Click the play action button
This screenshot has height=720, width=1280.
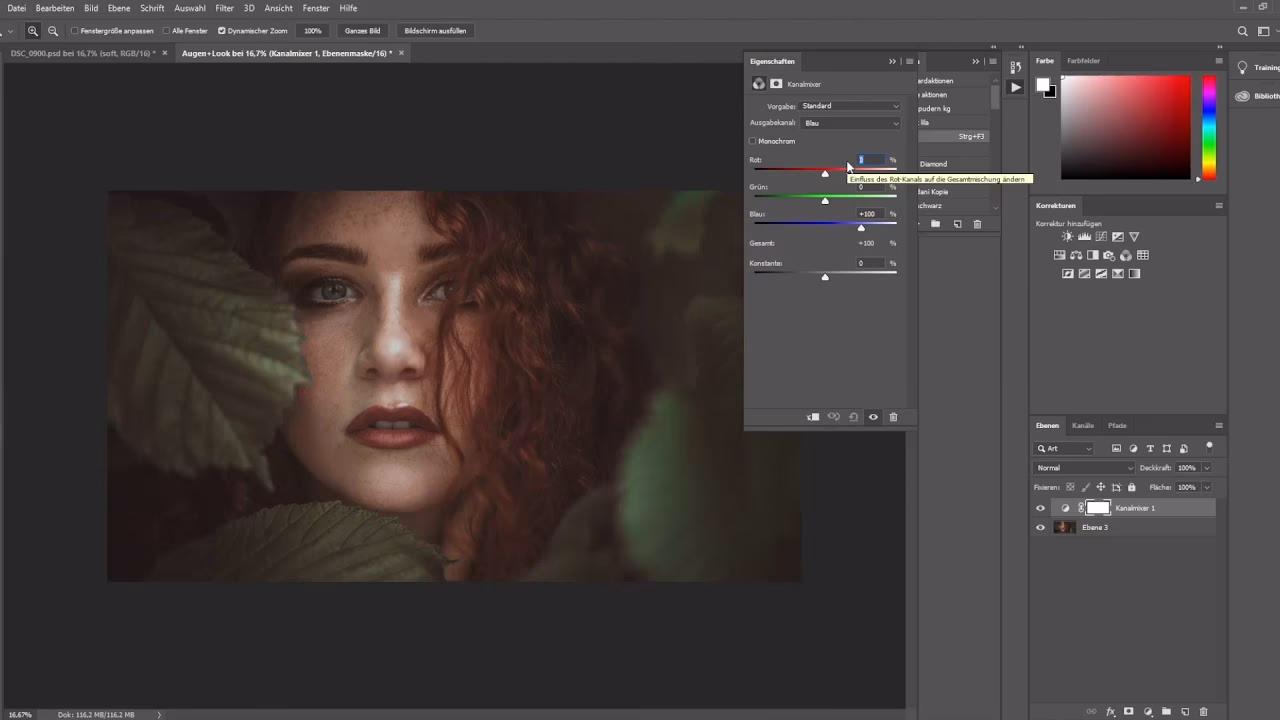pos(1015,87)
